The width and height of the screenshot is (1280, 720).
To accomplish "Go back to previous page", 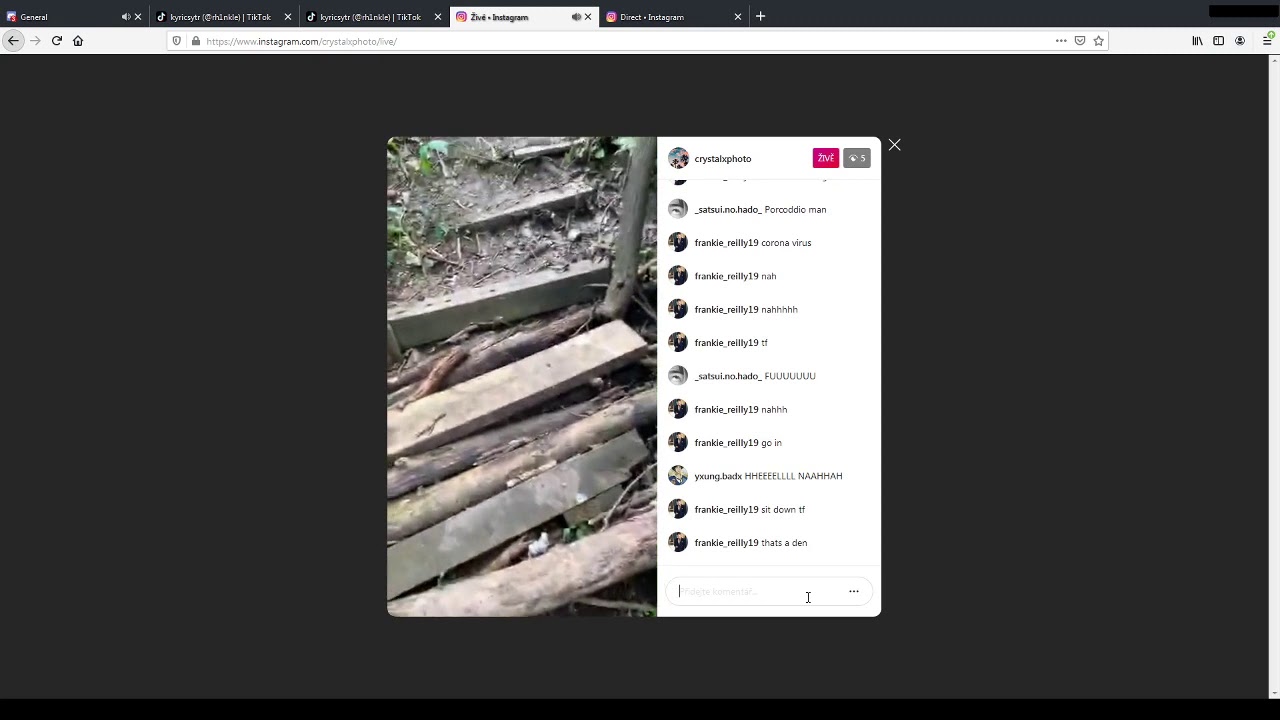I will [13, 40].
